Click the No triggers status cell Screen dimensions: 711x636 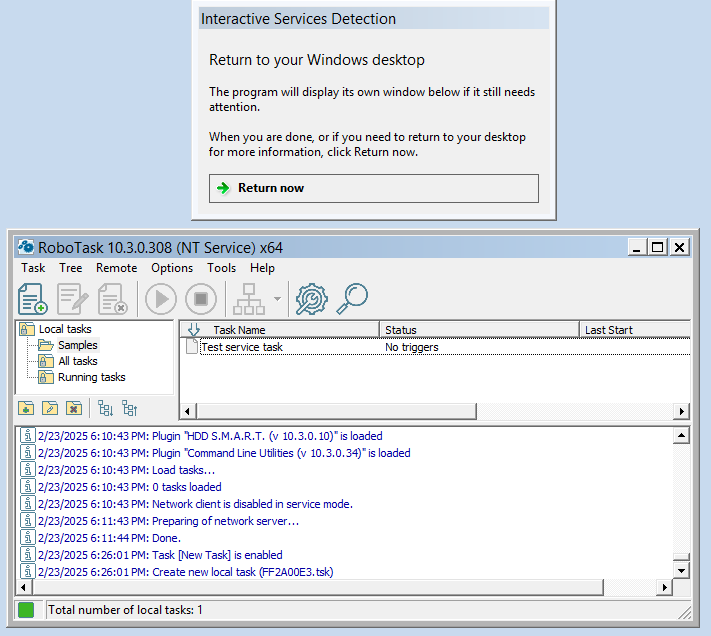pos(412,347)
